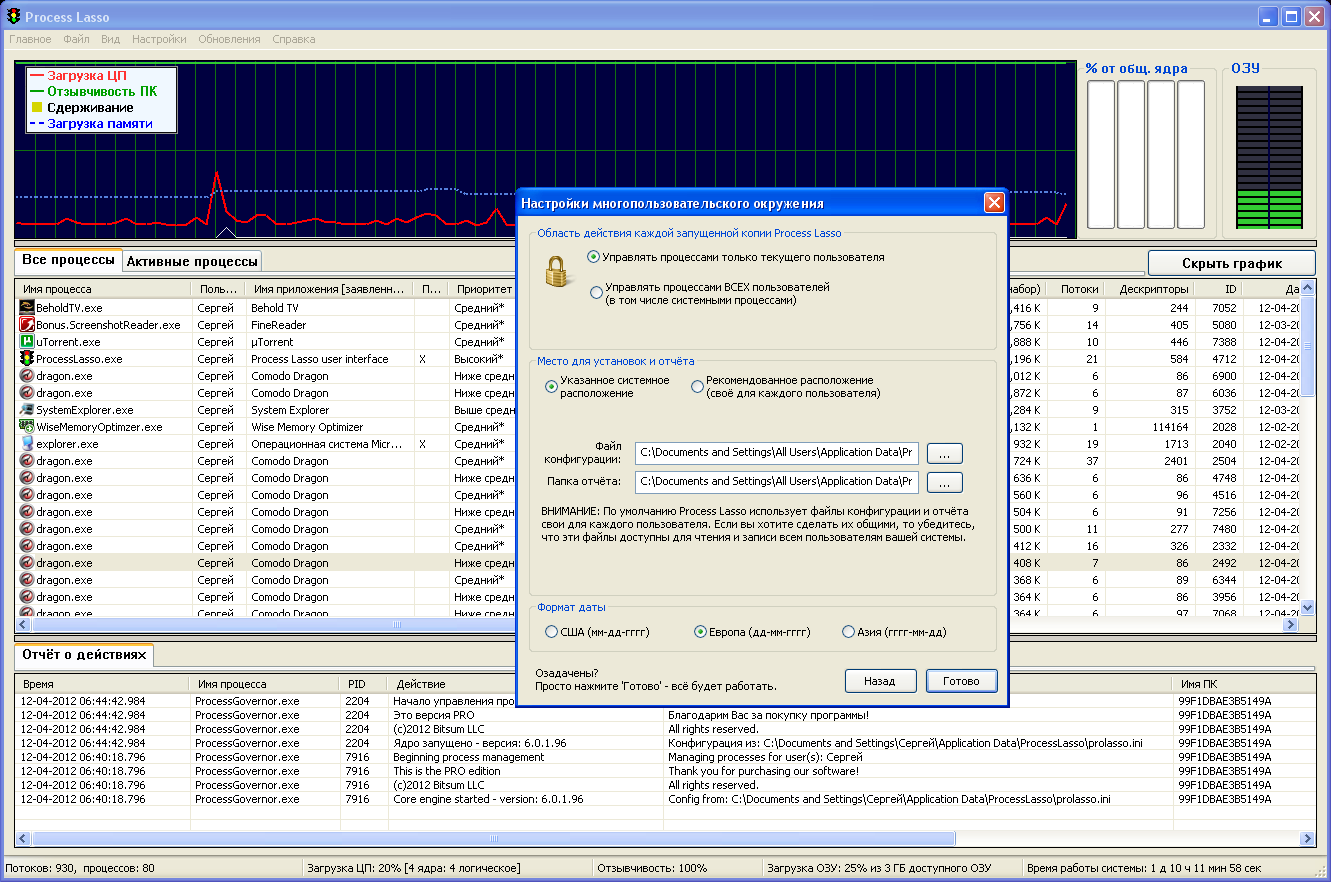
Task: Click status bar 'Отзывчивость: 100%' entry
Action: click(652, 868)
